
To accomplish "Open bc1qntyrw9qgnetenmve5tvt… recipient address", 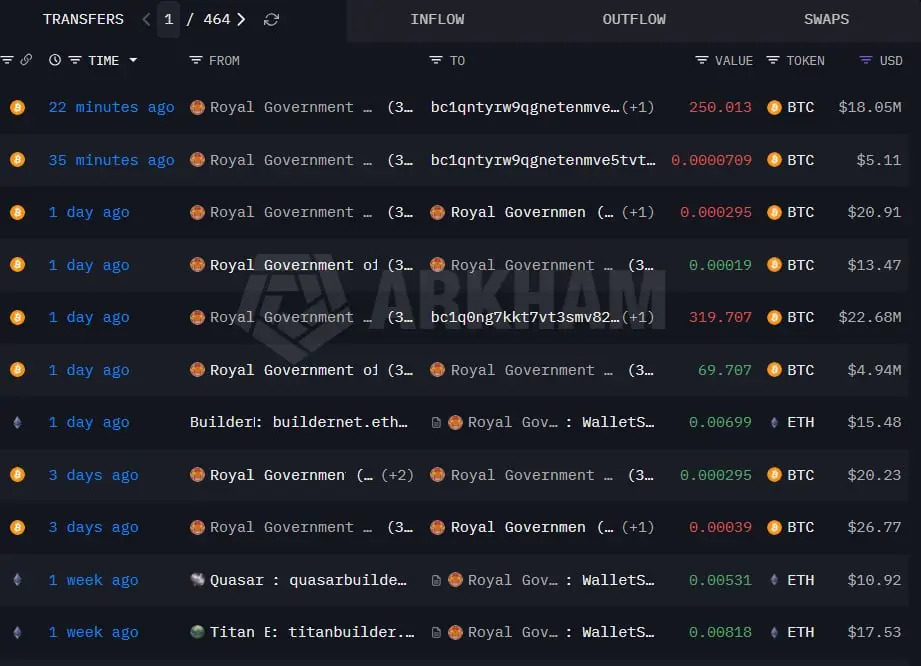I will point(543,160).
